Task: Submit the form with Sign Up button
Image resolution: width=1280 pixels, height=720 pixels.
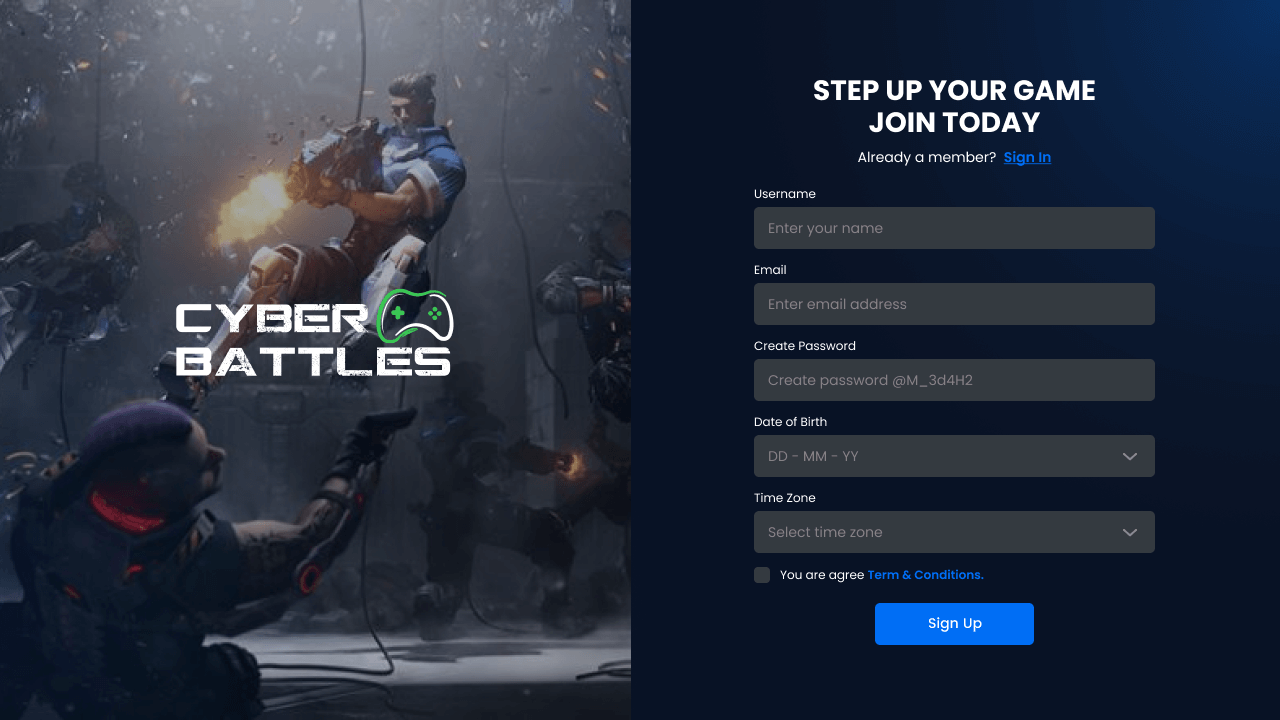Action: (954, 624)
